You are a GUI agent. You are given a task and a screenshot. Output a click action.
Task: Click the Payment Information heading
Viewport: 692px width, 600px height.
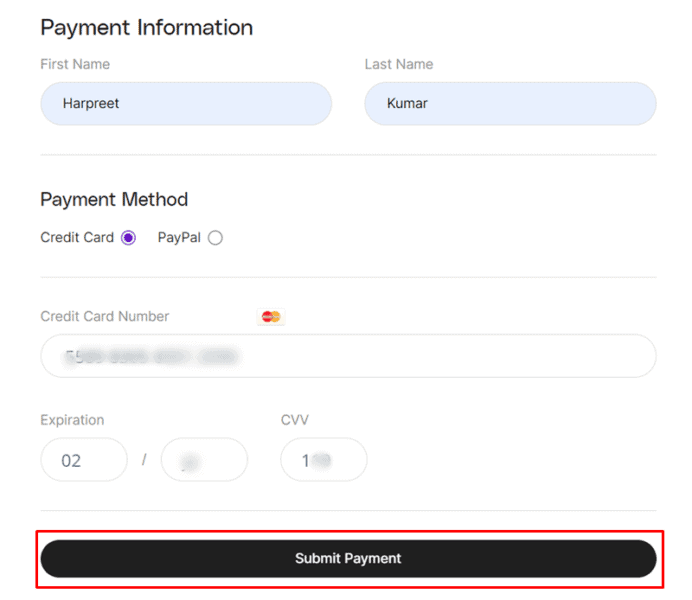pyautogui.click(x=147, y=28)
